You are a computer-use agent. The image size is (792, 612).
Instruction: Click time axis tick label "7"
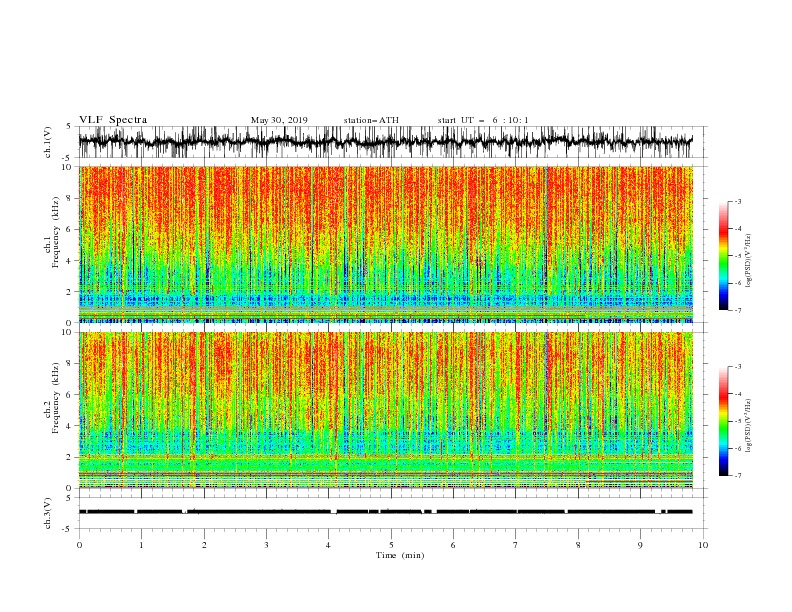point(516,545)
